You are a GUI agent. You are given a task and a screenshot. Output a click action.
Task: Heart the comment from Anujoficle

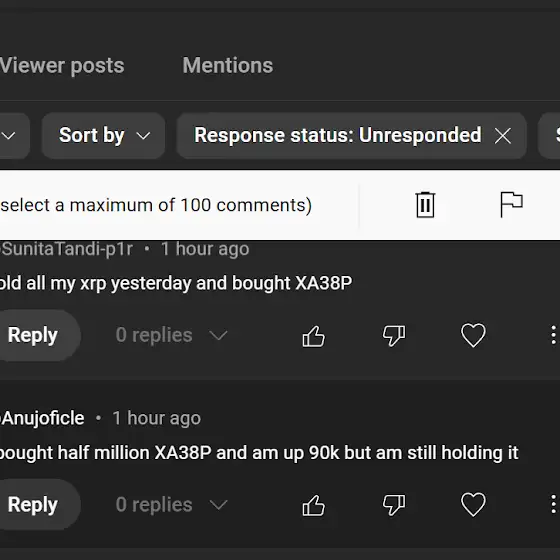(473, 505)
